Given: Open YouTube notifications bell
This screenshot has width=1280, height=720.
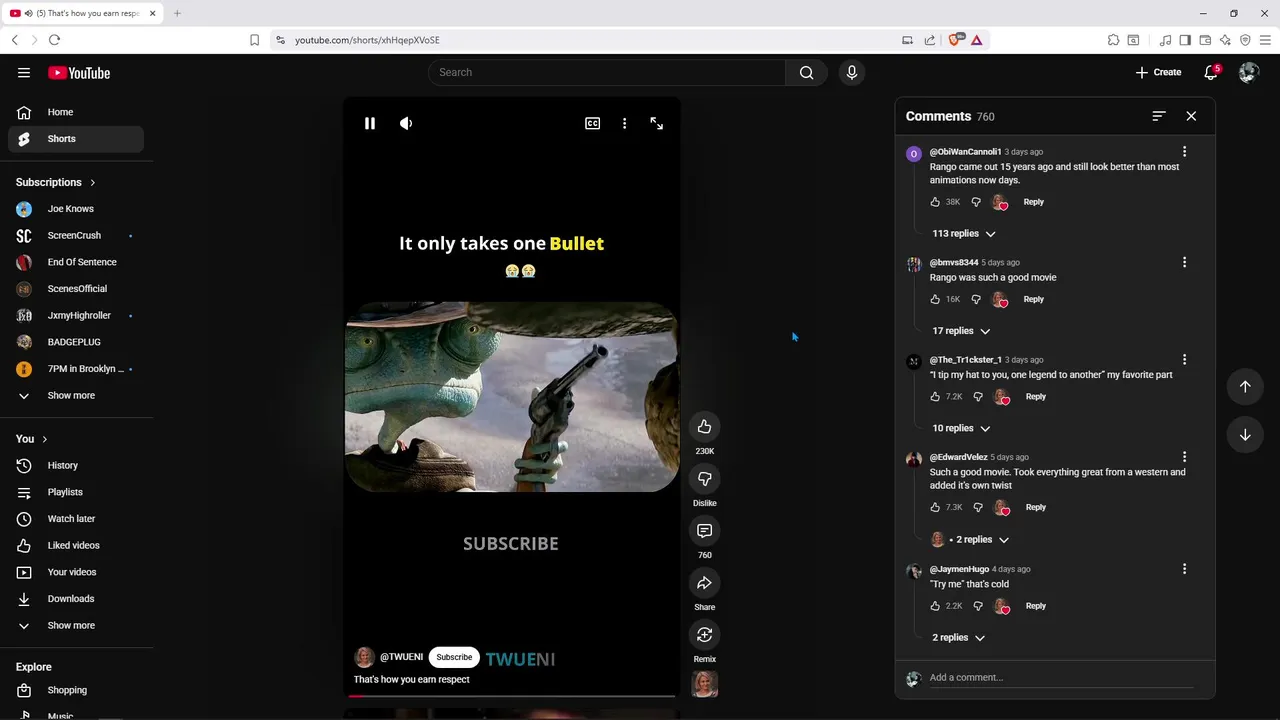Looking at the screenshot, I should pos(1211,72).
